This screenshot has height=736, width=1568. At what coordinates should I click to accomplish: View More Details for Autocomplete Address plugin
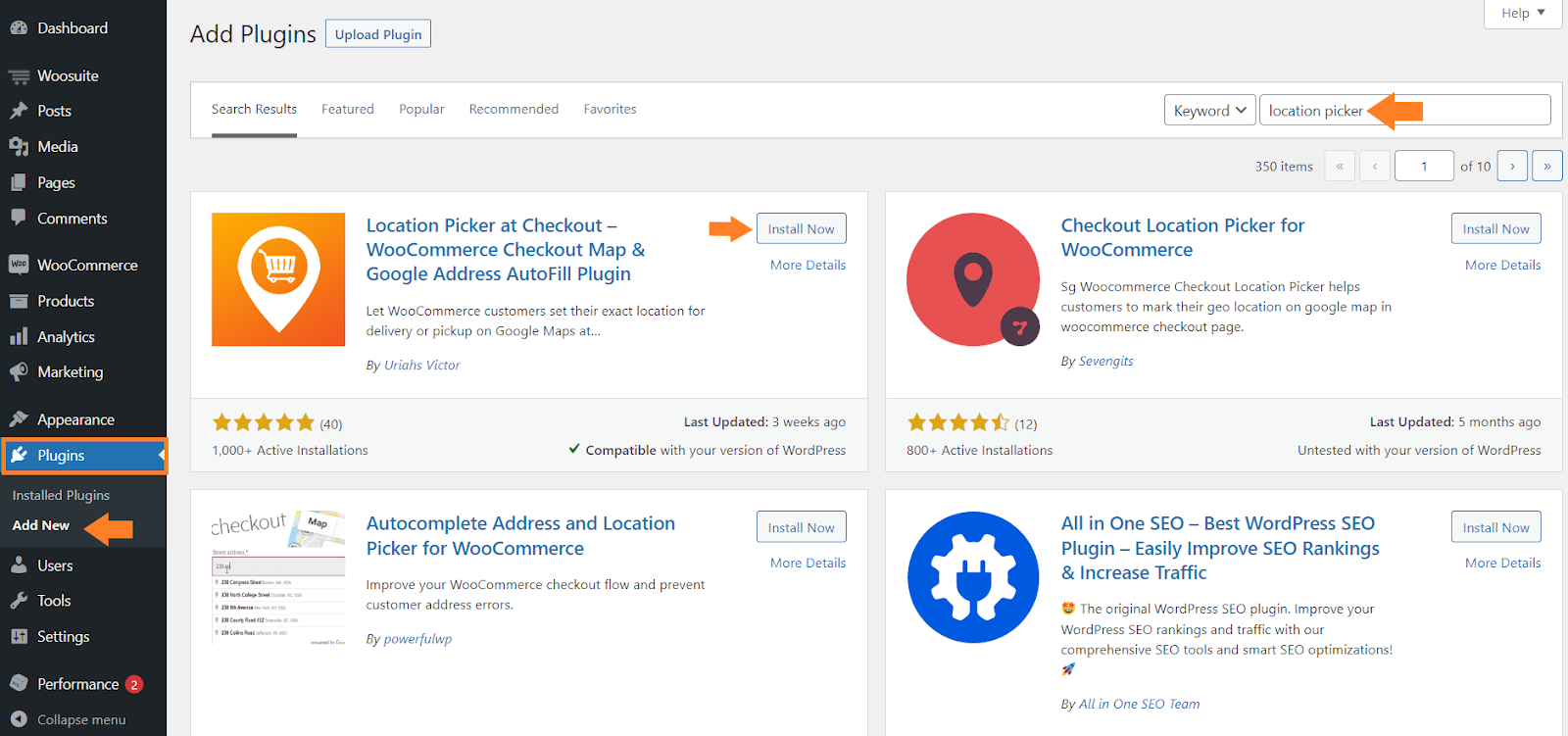click(x=808, y=563)
